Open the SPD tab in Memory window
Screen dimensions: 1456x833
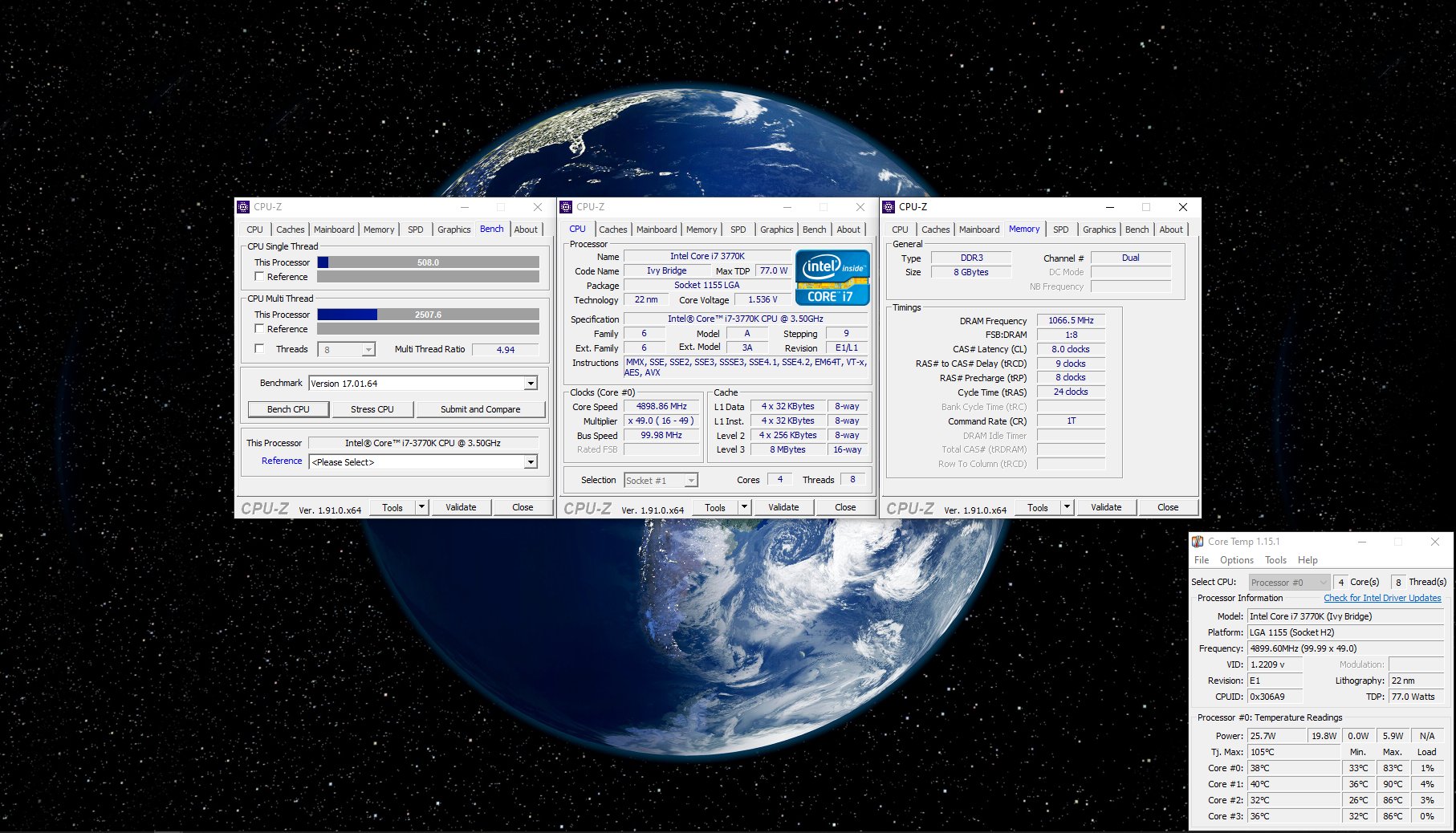click(x=1060, y=230)
